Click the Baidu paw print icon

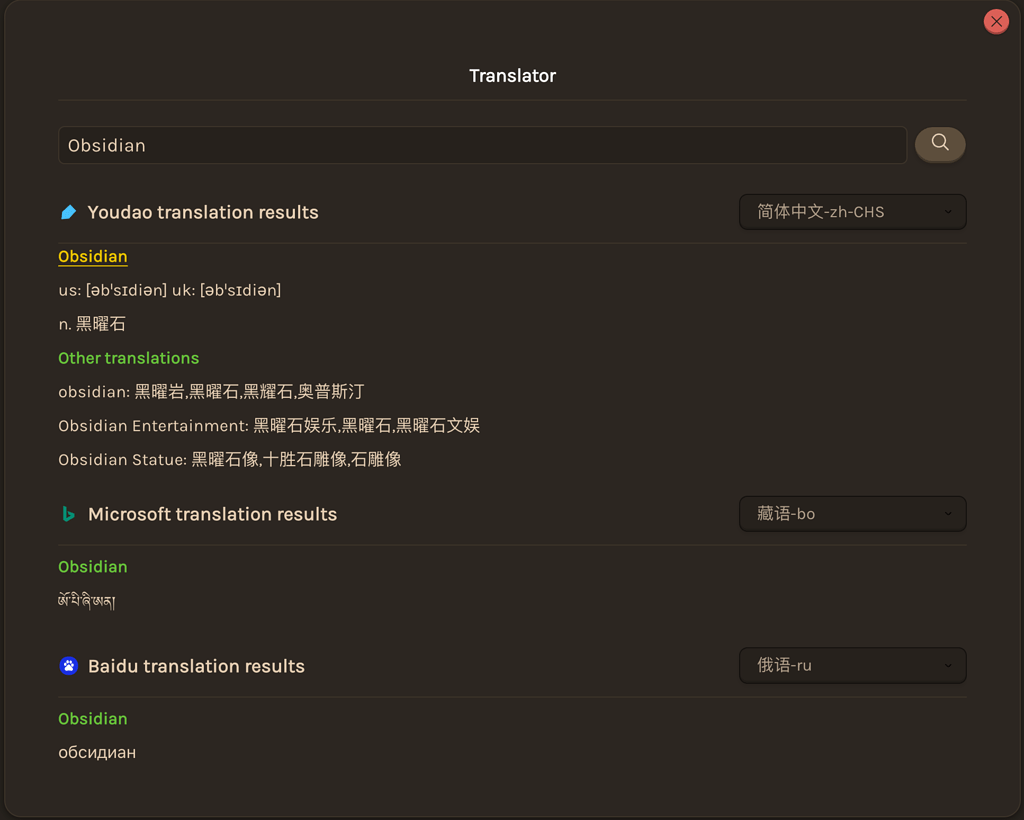tap(68, 665)
